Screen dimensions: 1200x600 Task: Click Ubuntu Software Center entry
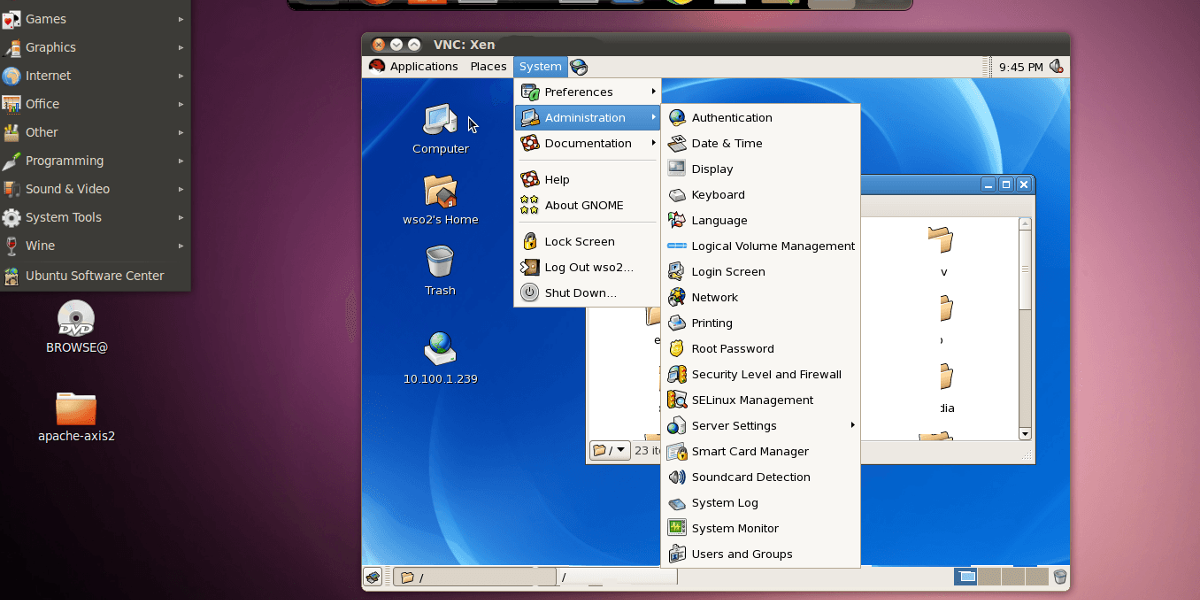(95, 276)
